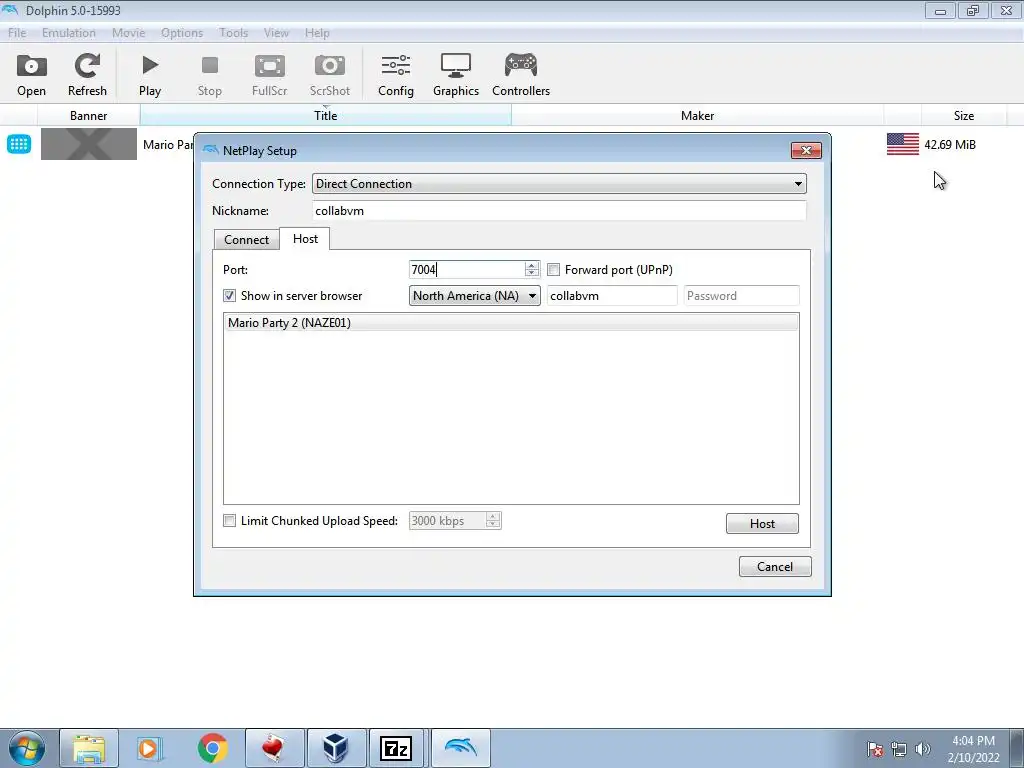Viewport: 1024px width, 768px height.
Task: Select the Host tab
Action: coord(305,238)
